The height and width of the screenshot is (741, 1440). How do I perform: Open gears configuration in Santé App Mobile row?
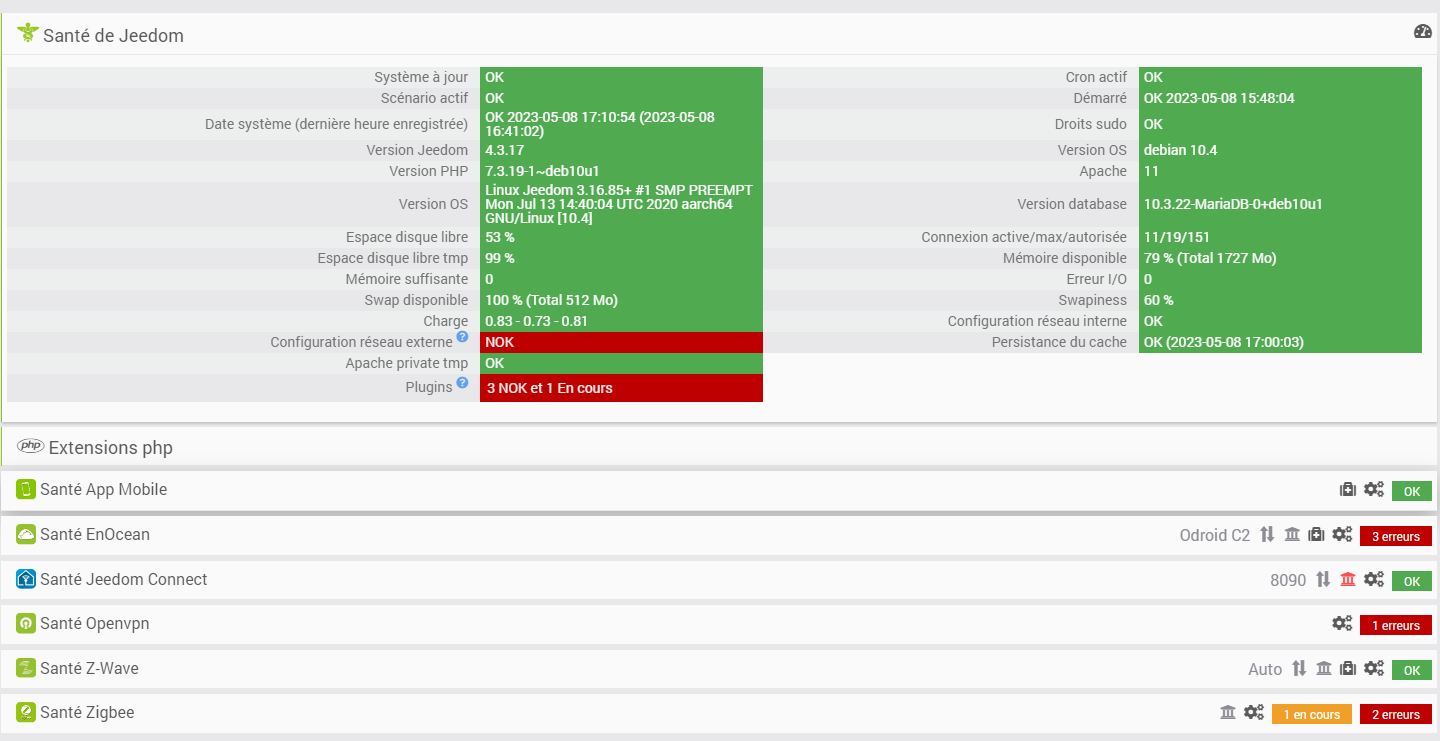tap(1374, 490)
